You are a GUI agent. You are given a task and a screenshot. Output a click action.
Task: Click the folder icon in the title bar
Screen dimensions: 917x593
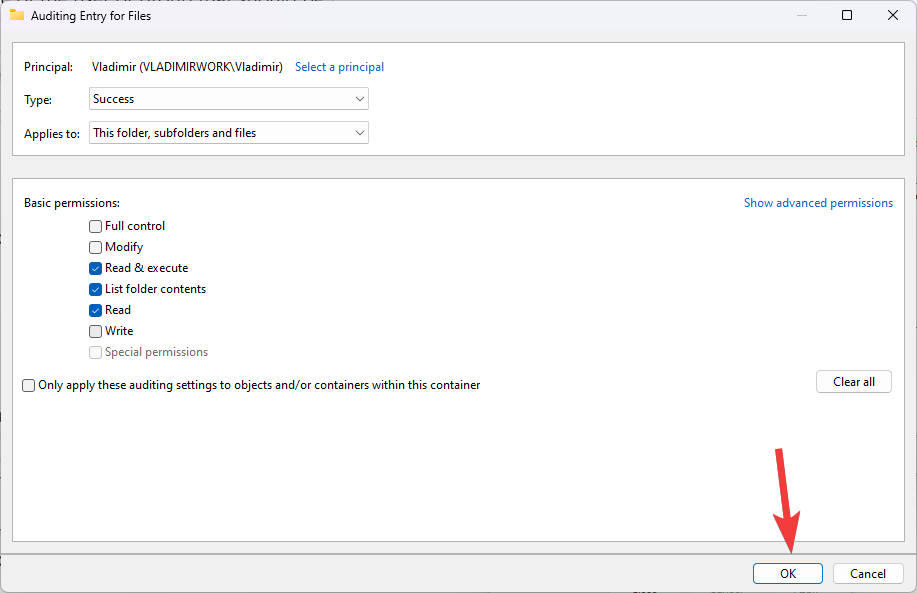(16, 15)
